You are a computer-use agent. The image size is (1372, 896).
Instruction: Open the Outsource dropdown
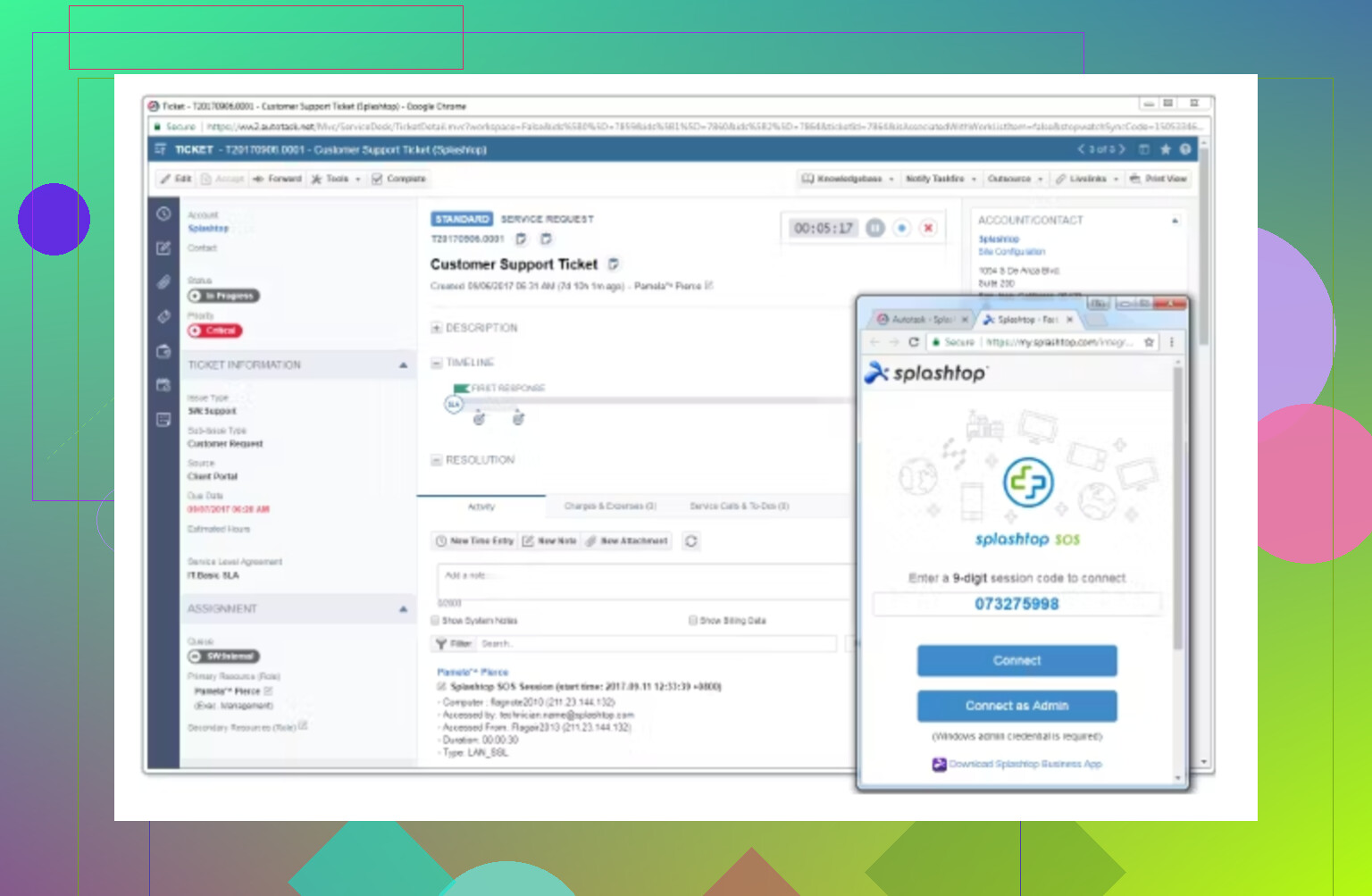[1016, 179]
